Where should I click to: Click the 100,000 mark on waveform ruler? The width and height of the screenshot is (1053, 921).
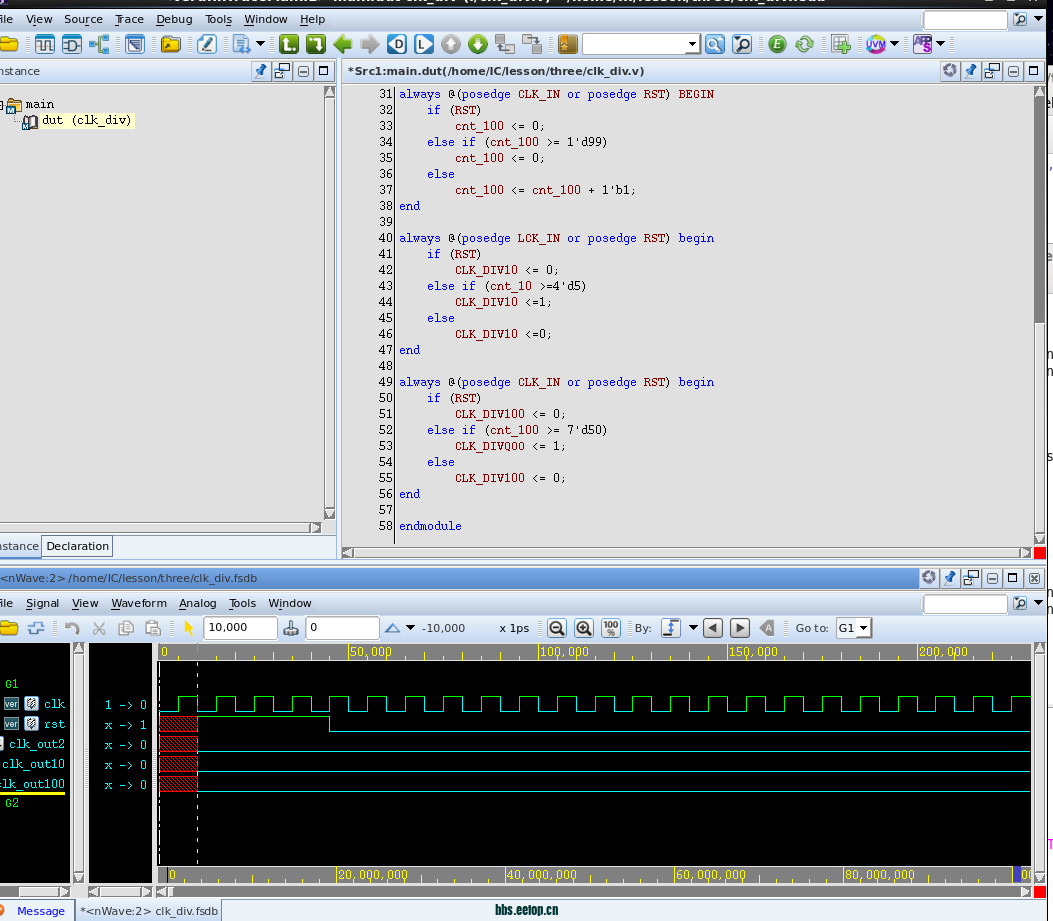(x=563, y=652)
